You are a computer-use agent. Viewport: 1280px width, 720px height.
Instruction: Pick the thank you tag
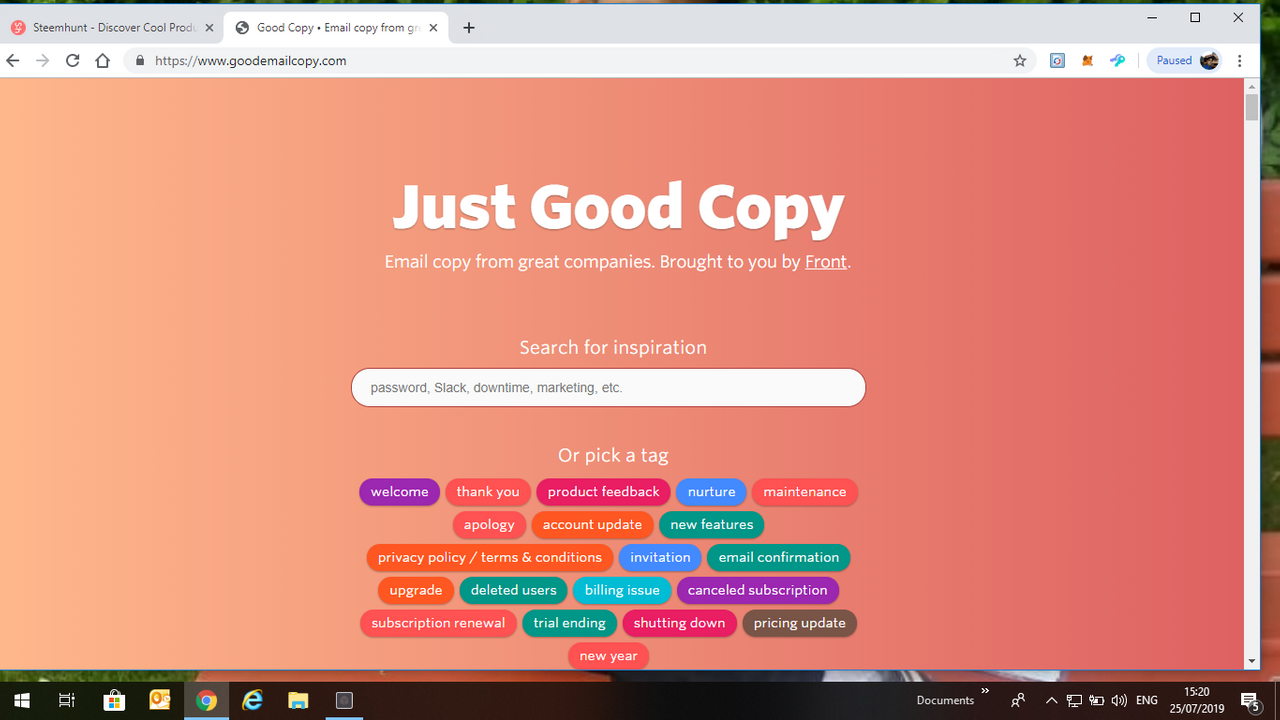[x=488, y=492]
